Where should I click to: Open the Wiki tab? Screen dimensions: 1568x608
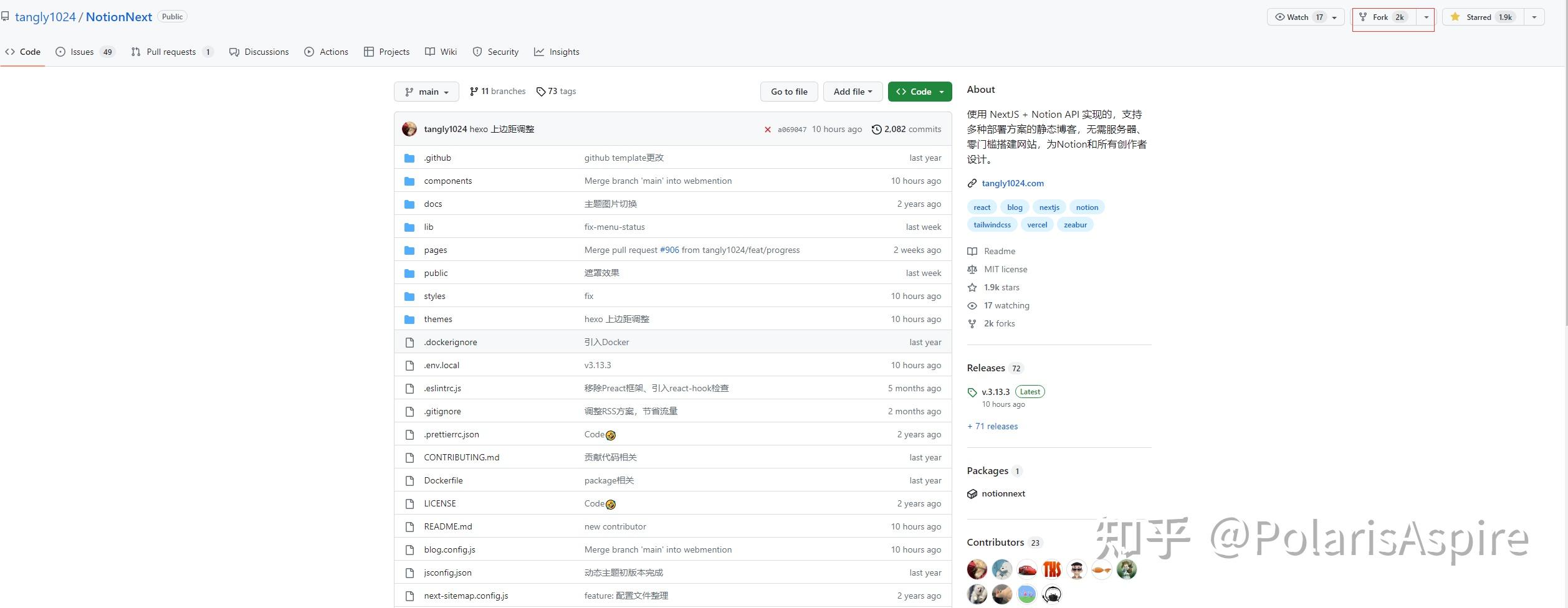pyautogui.click(x=441, y=52)
